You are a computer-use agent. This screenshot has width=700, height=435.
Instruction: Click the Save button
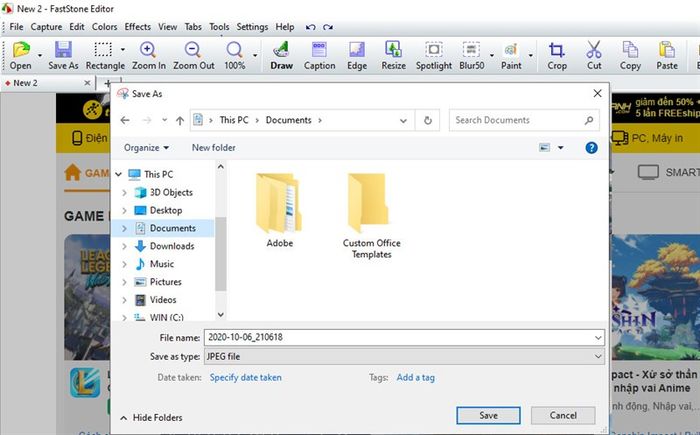[488, 415]
